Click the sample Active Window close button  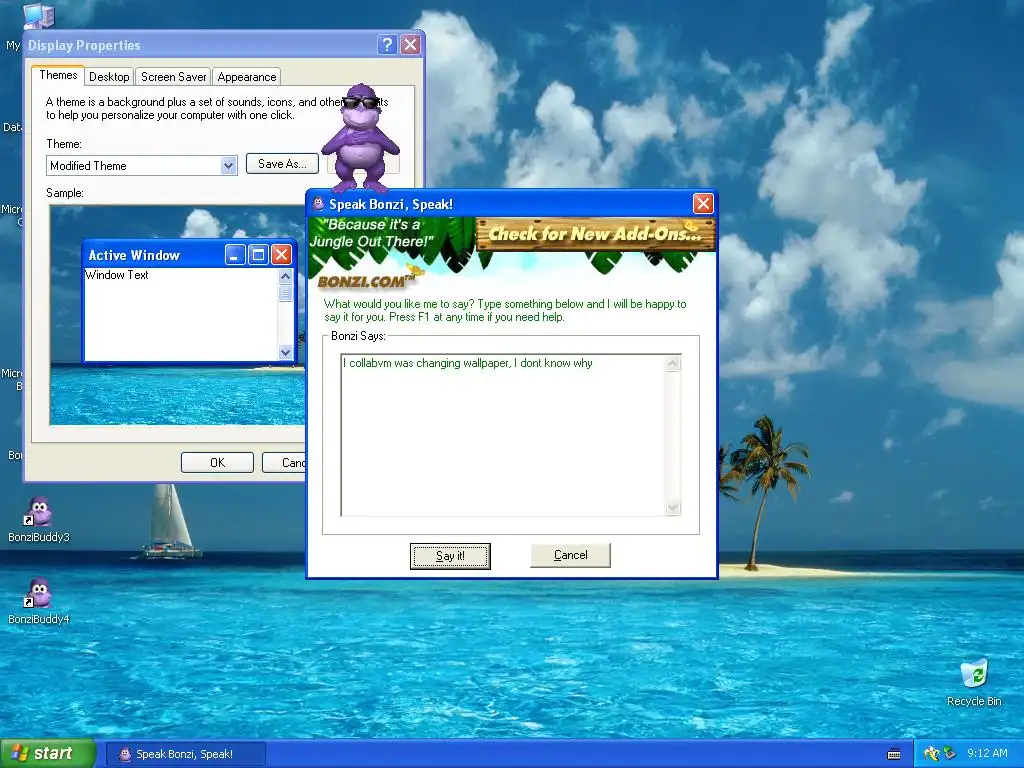click(281, 255)
